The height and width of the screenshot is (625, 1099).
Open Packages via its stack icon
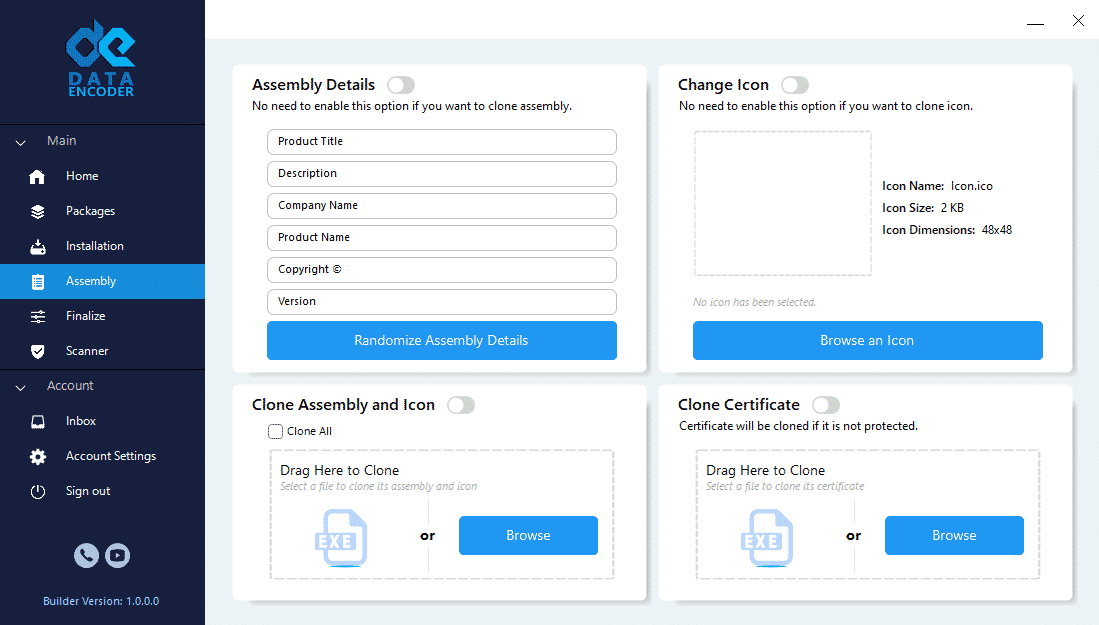38,212
